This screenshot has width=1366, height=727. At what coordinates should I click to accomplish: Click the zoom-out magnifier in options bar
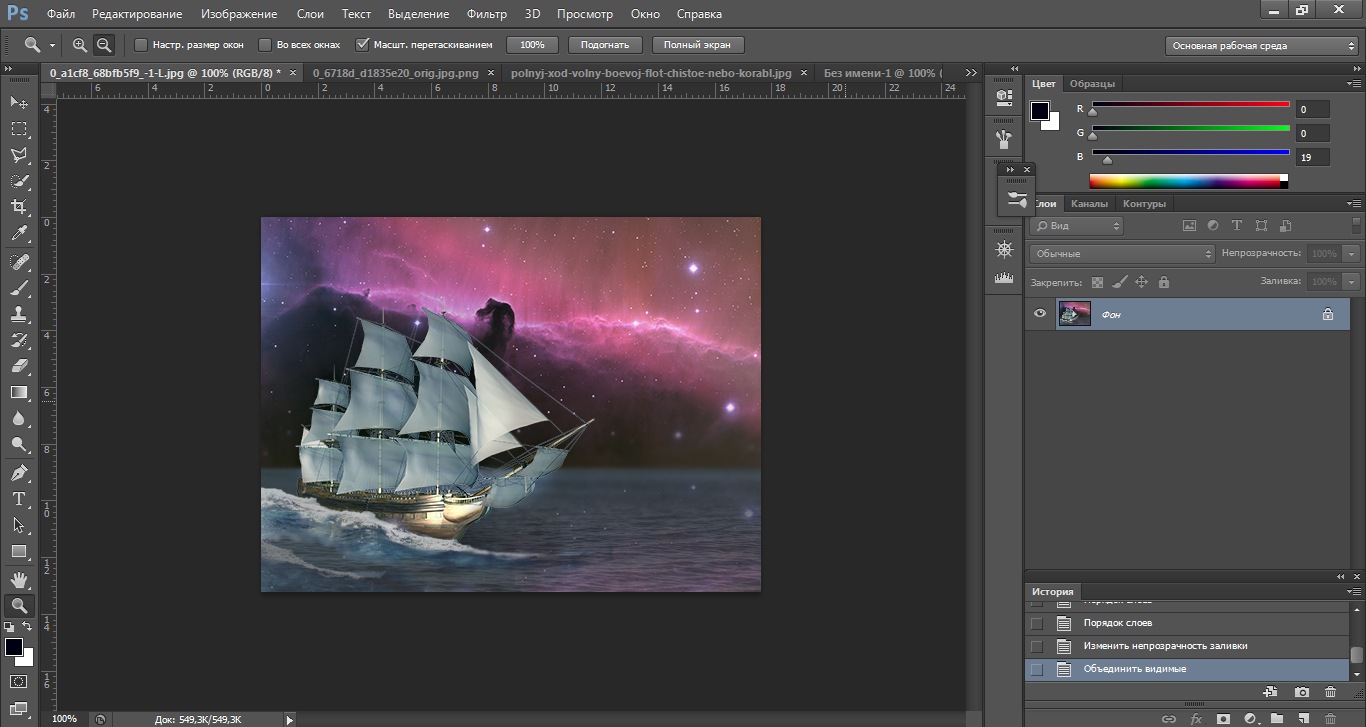coord(103,45)
